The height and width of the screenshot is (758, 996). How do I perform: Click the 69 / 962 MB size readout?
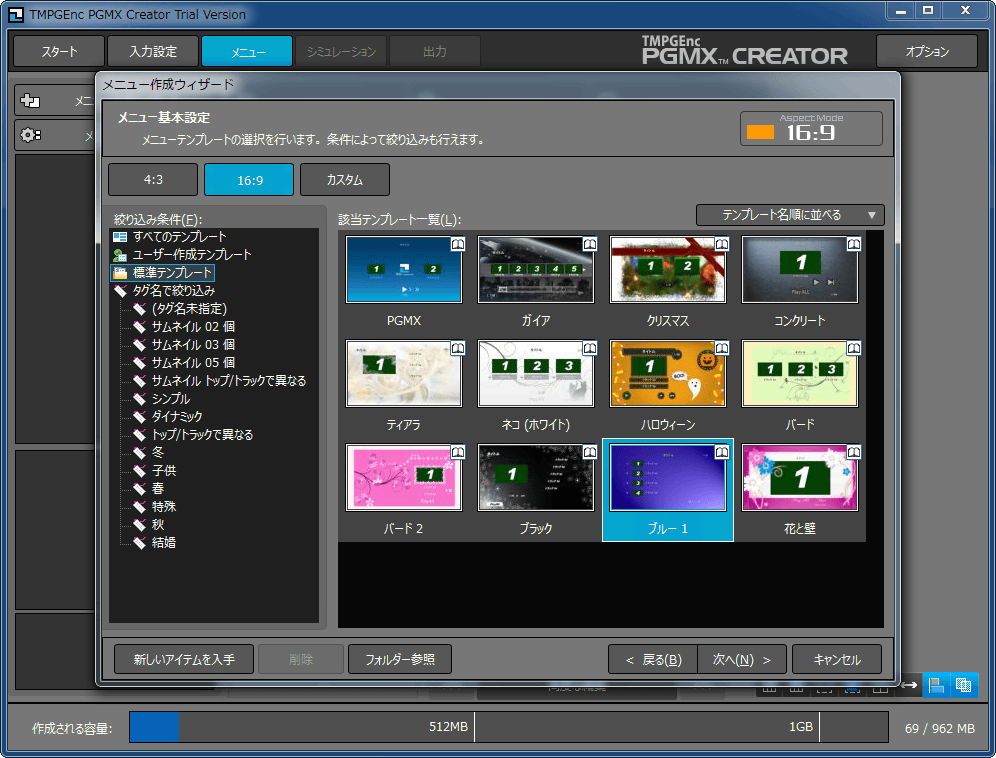tap(940, 729)
